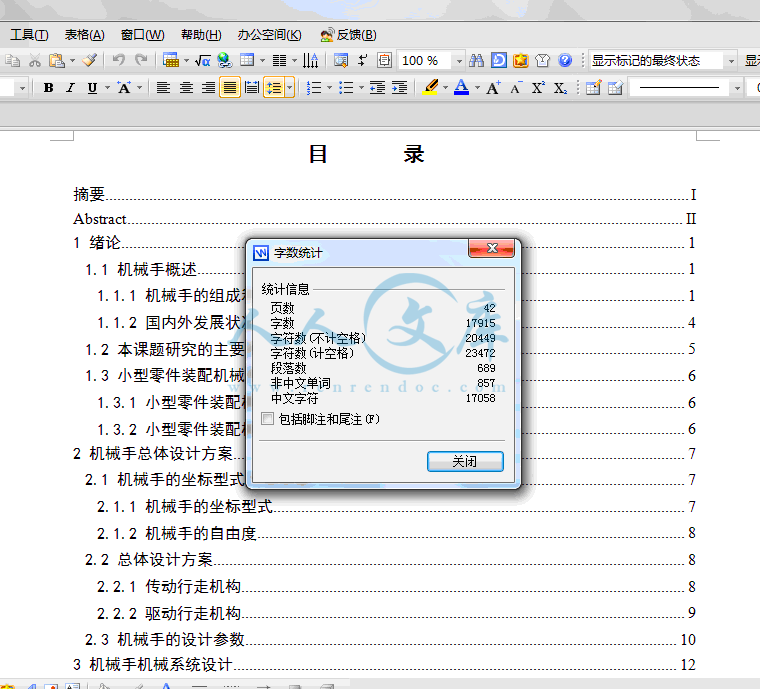
Task: Click the 目录 heading text
Action: tap(366, 155)
